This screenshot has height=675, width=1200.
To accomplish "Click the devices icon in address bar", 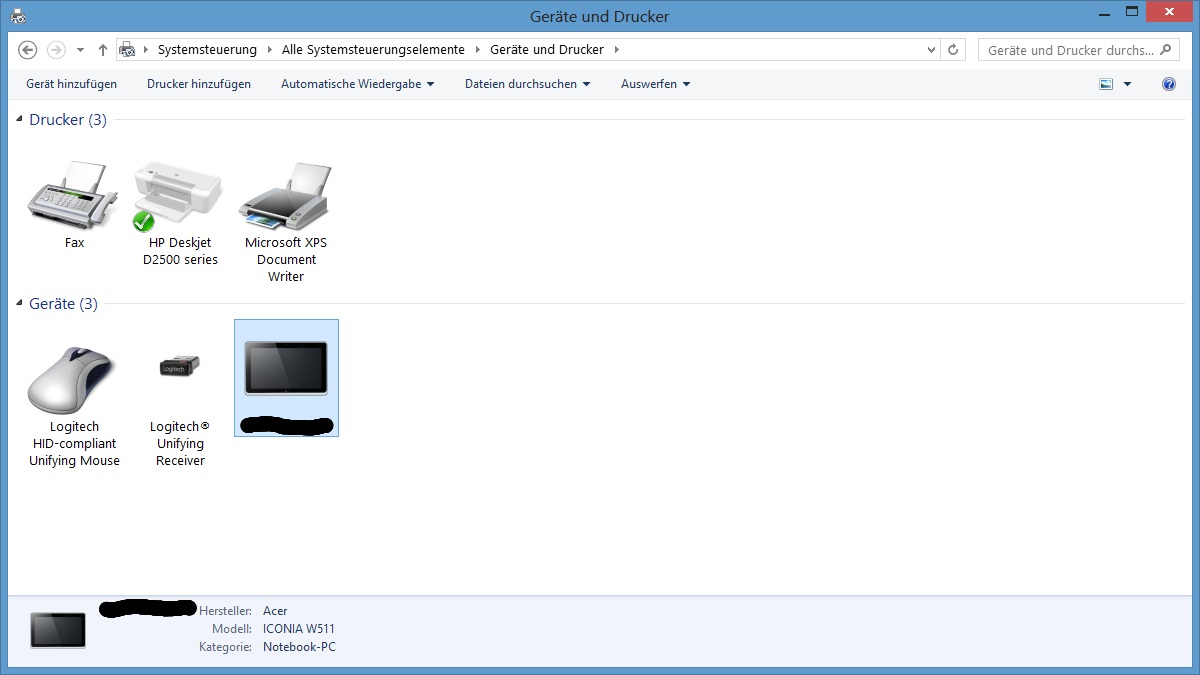I will [x=127, y=50].
